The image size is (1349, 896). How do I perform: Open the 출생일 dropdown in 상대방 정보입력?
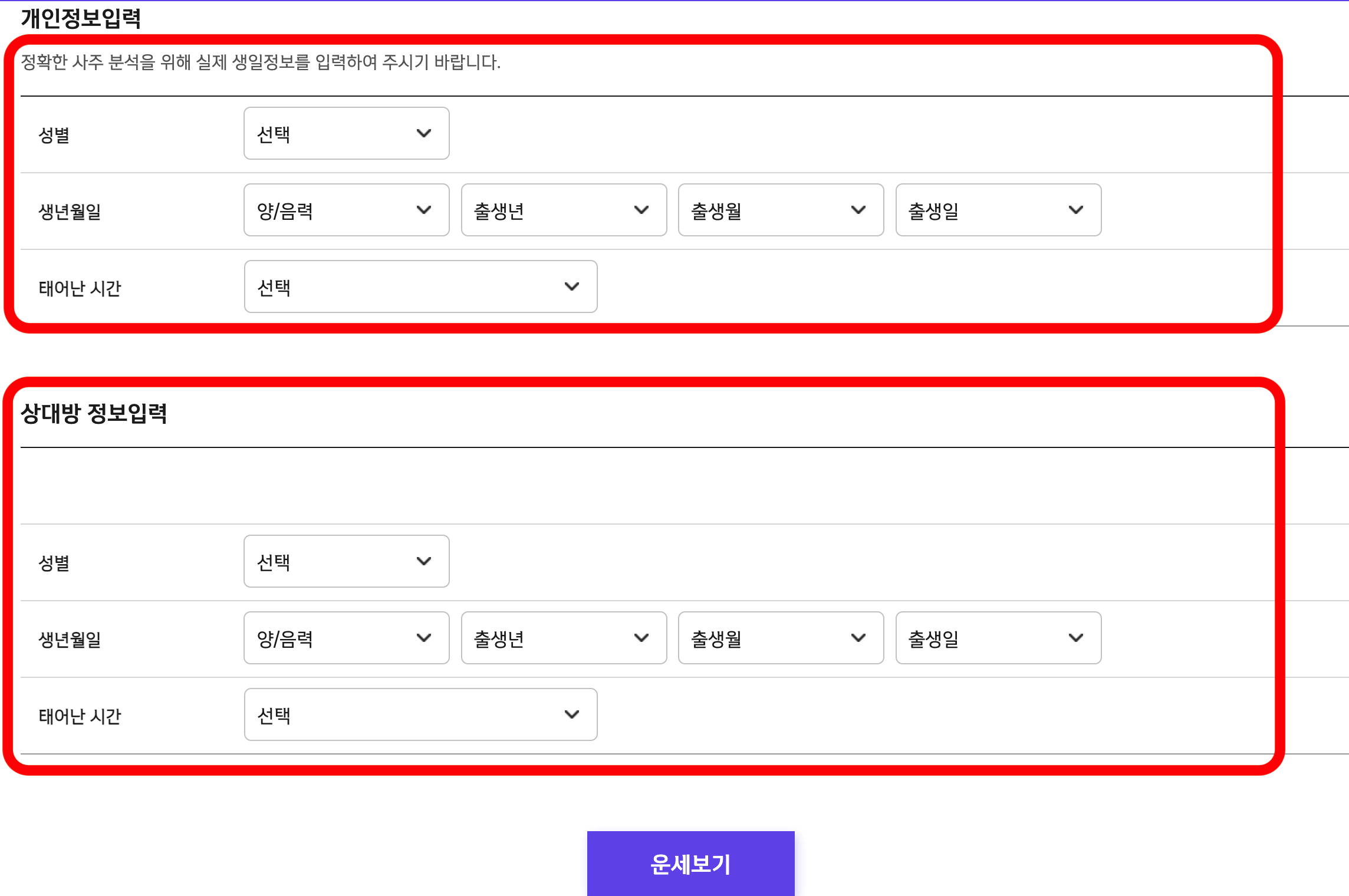[x=998, y=638]
